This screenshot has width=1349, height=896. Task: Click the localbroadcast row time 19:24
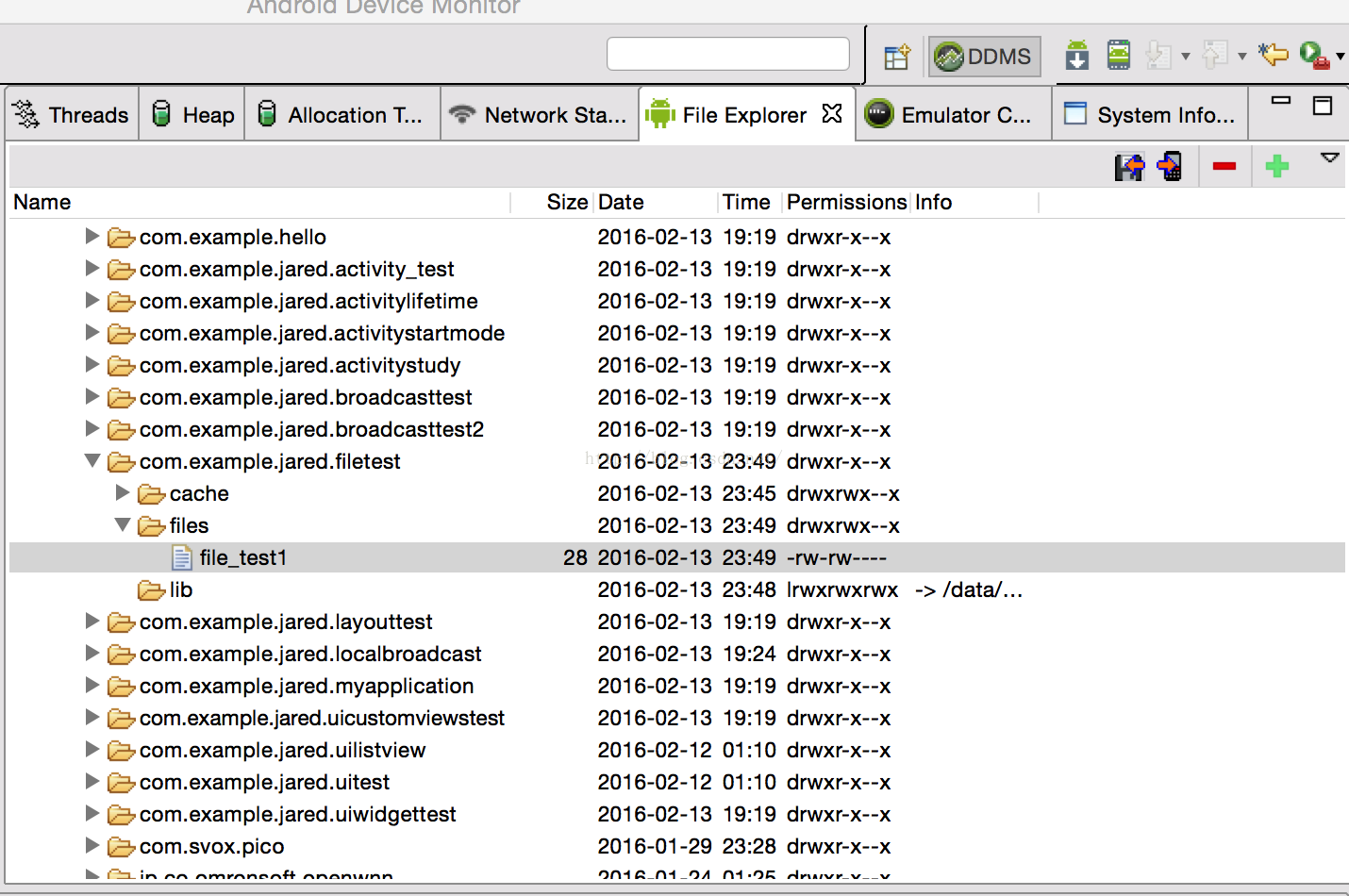pyautogui.click(x=750, y=654)
